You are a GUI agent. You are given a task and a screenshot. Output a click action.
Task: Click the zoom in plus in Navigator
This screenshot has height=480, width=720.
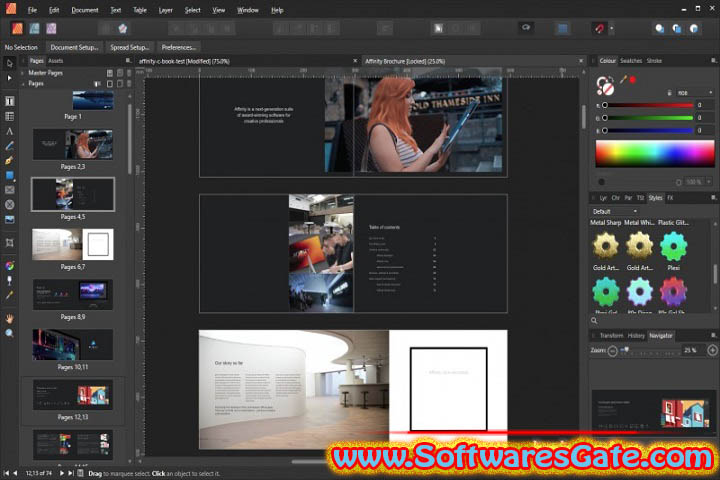(x=712, y=350)
